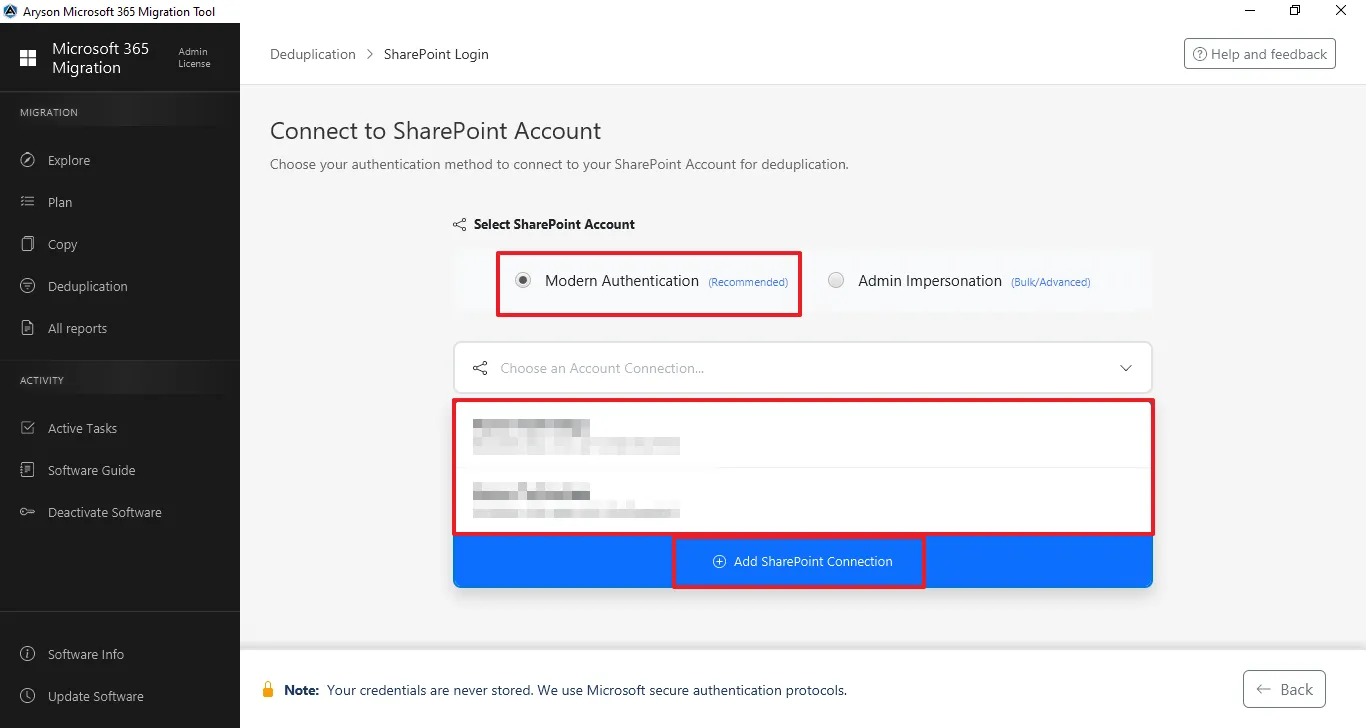
Task: Close the Aryson Migration Tool window
Action: [1342, 11]
